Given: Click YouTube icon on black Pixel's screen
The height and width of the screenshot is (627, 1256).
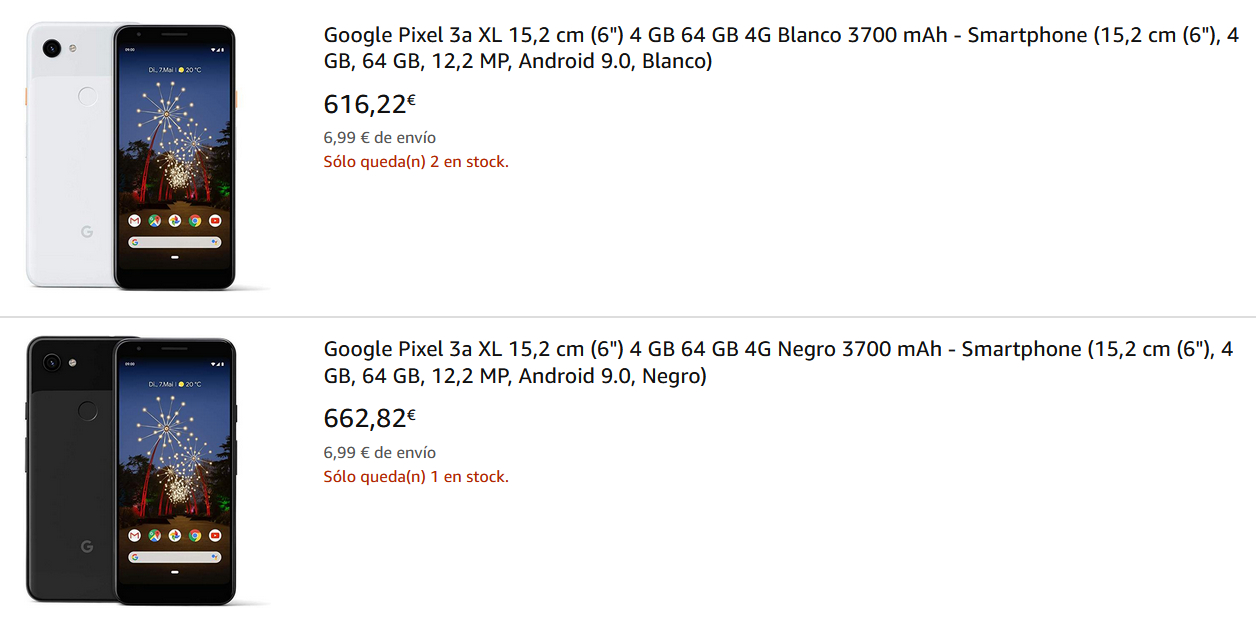Looking at the screenshot, I should click(215, 535).
